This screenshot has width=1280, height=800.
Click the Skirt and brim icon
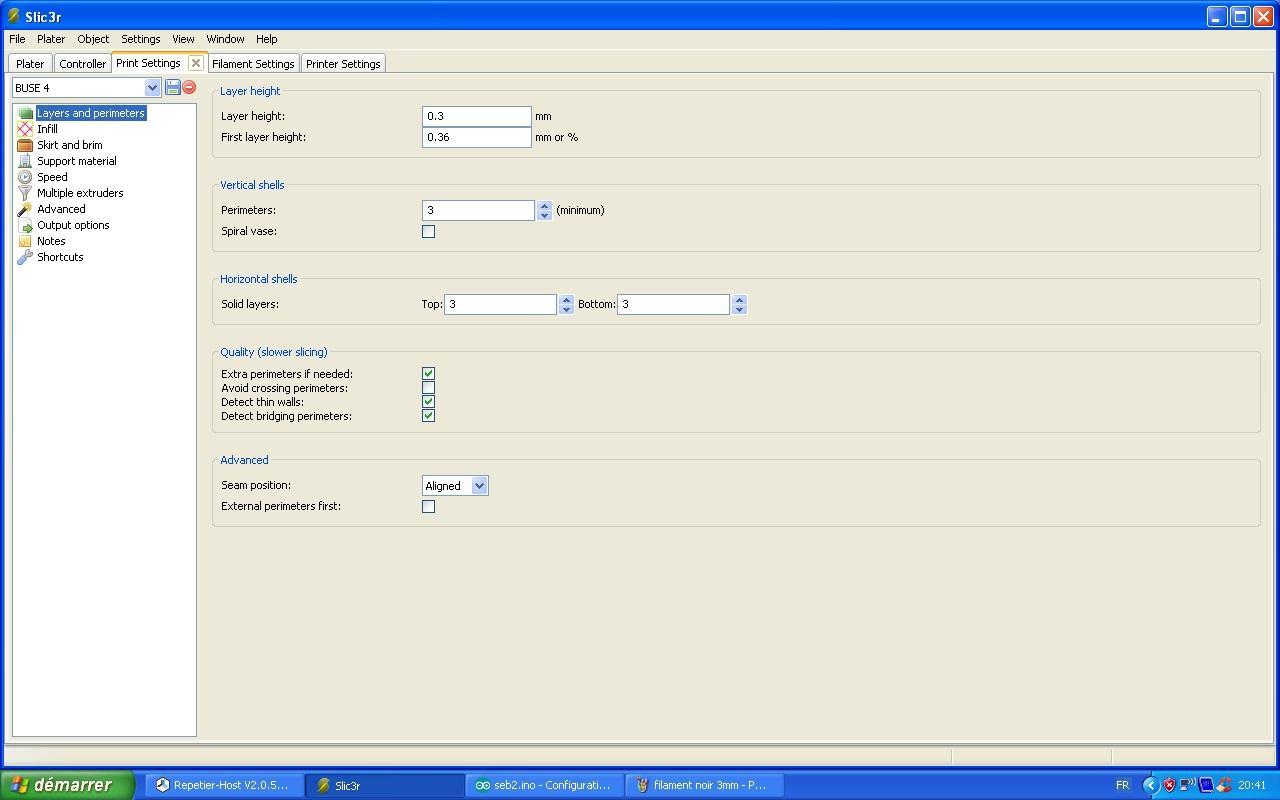pyautogui.click(x=25, y=145)
